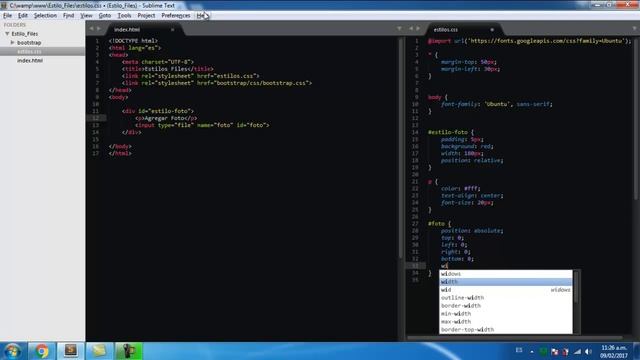Click the 'Agregar Foto' paragraph line
Viewport: 640px width, 360px height.
coord(166,118)
